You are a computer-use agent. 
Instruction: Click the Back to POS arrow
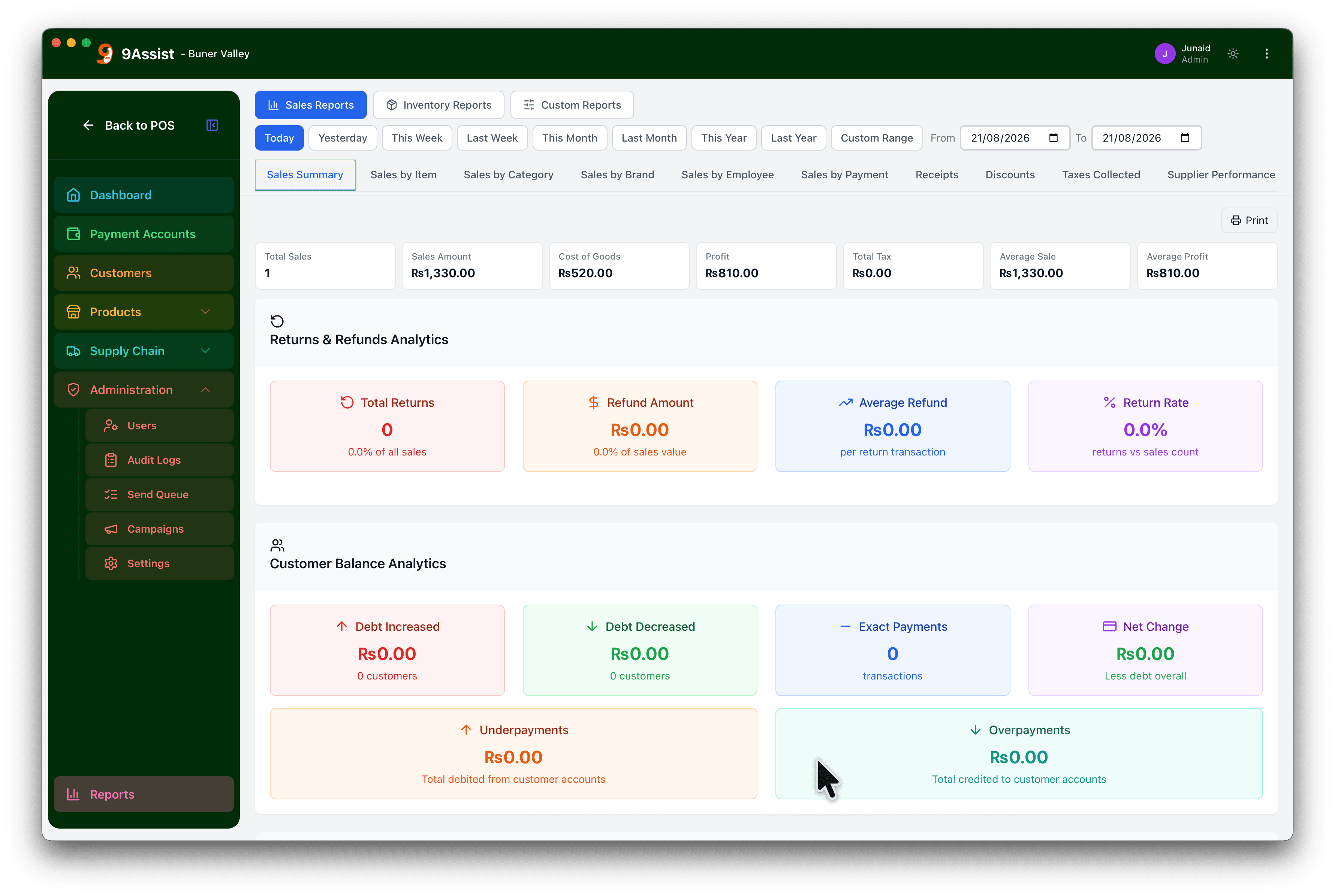88,125
